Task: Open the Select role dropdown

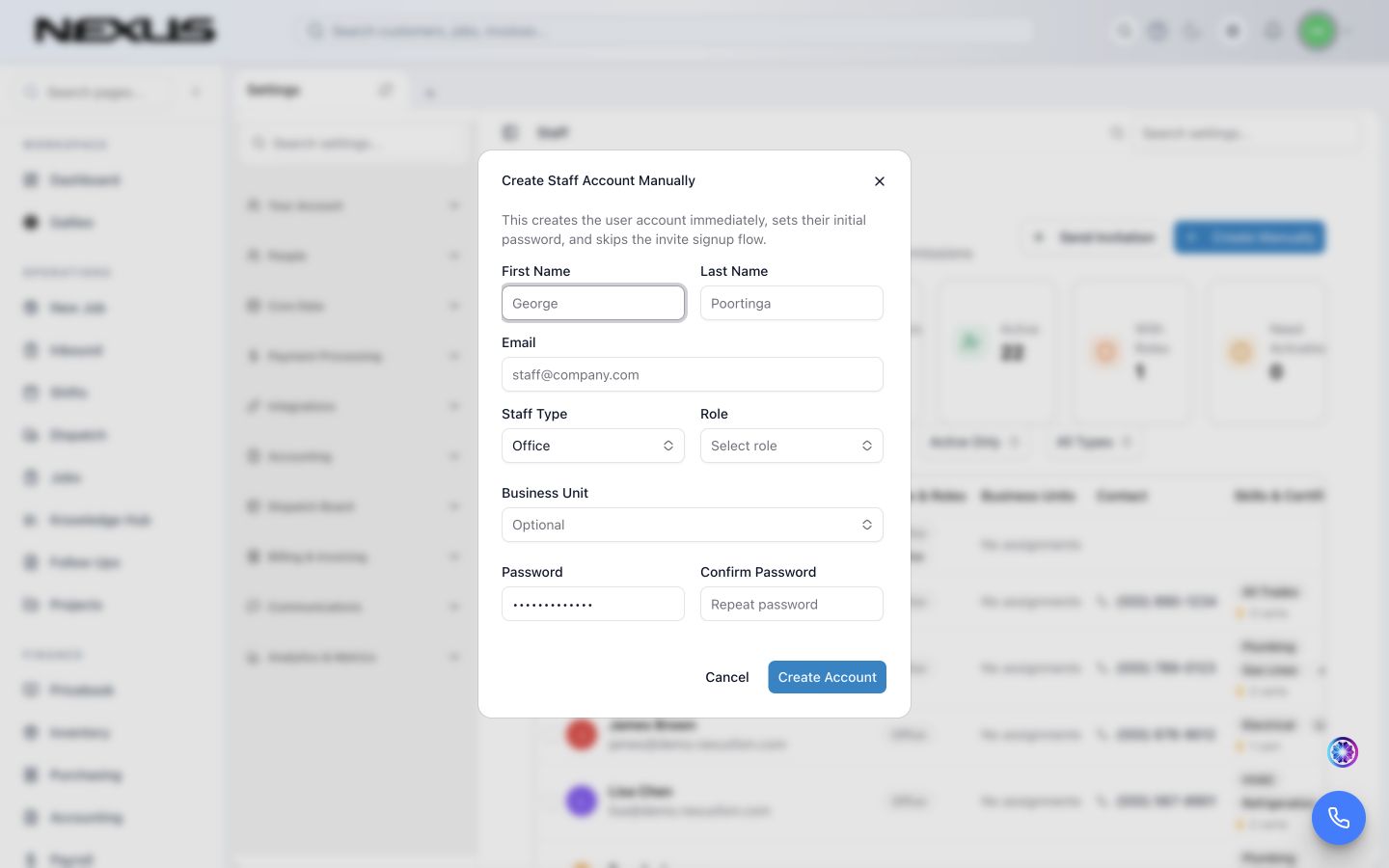Action: click(x=792, y=446)
